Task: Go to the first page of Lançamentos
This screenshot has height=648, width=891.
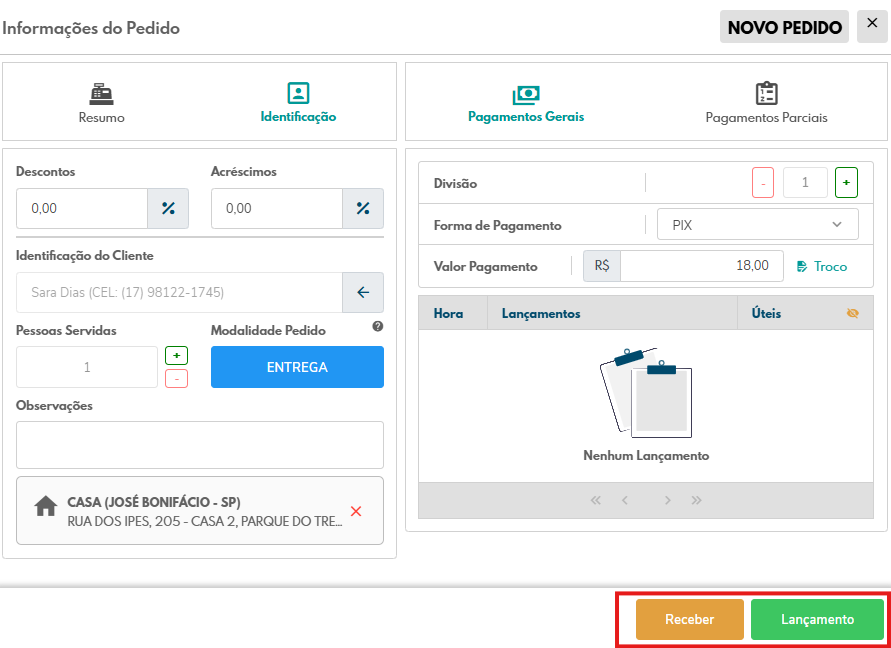Action: click(x=596, y=500)
